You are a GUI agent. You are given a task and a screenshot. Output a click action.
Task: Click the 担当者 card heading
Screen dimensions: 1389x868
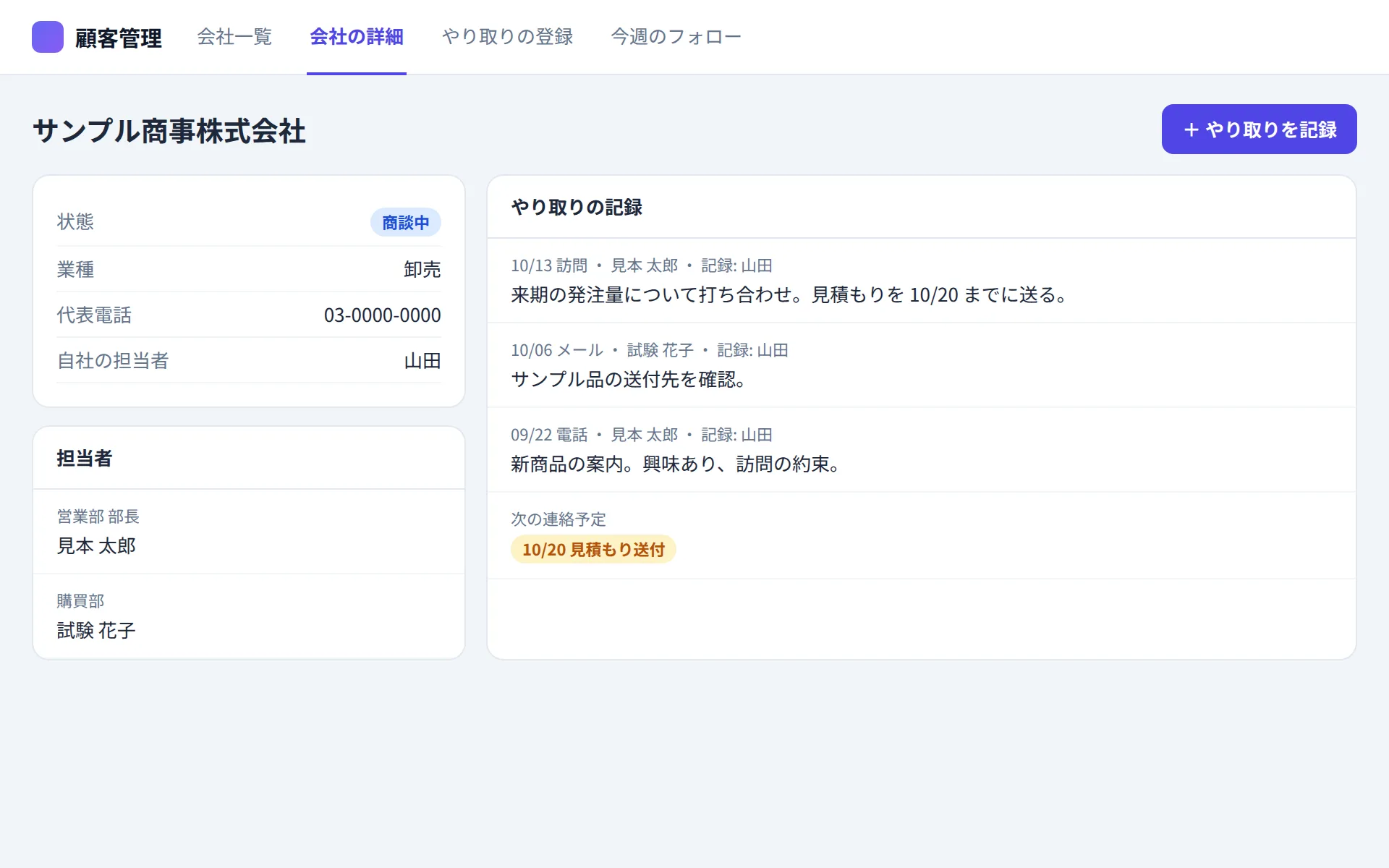pos(85,459)
